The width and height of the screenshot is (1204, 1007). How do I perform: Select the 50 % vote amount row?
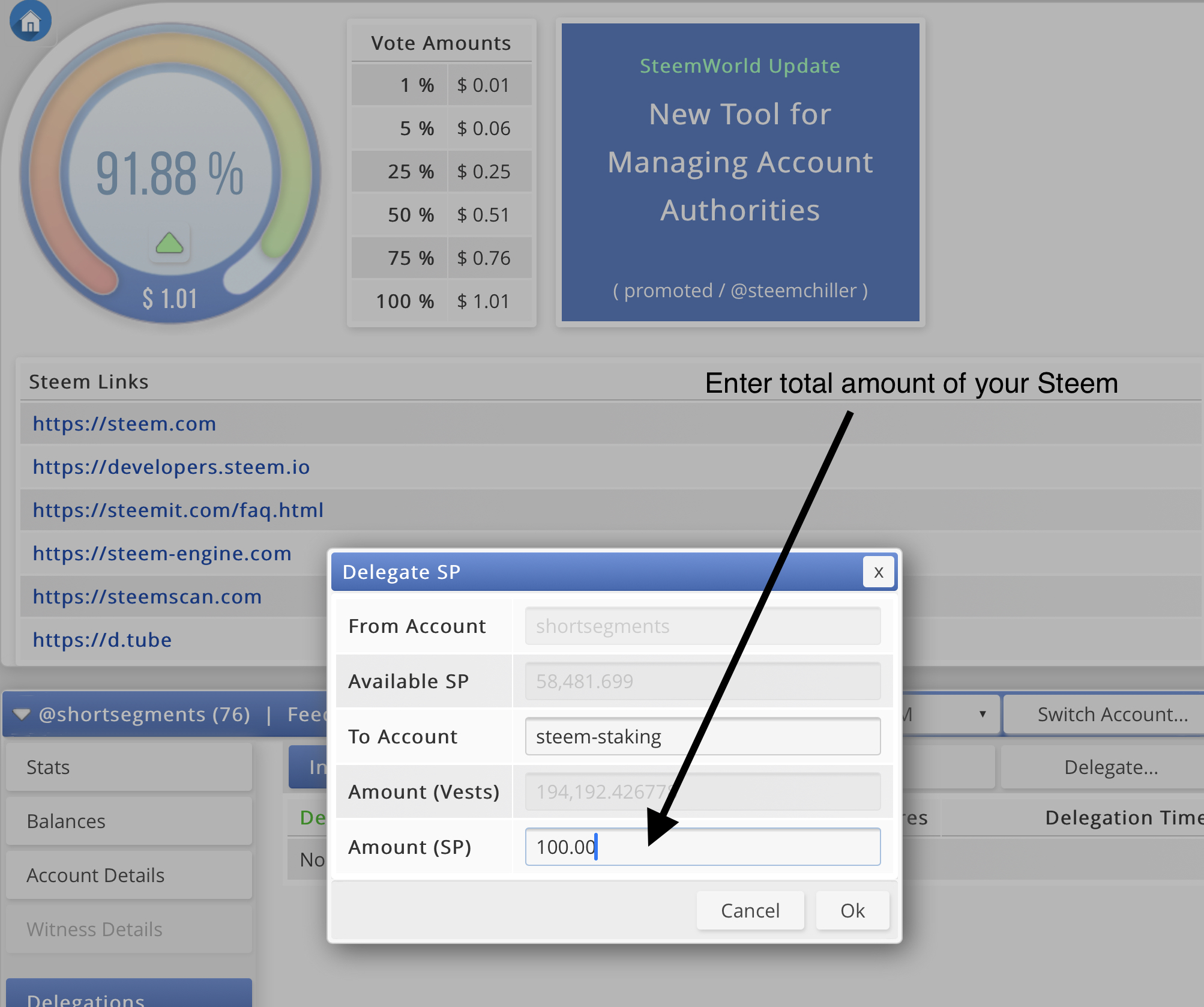click(x=442, y=215)
